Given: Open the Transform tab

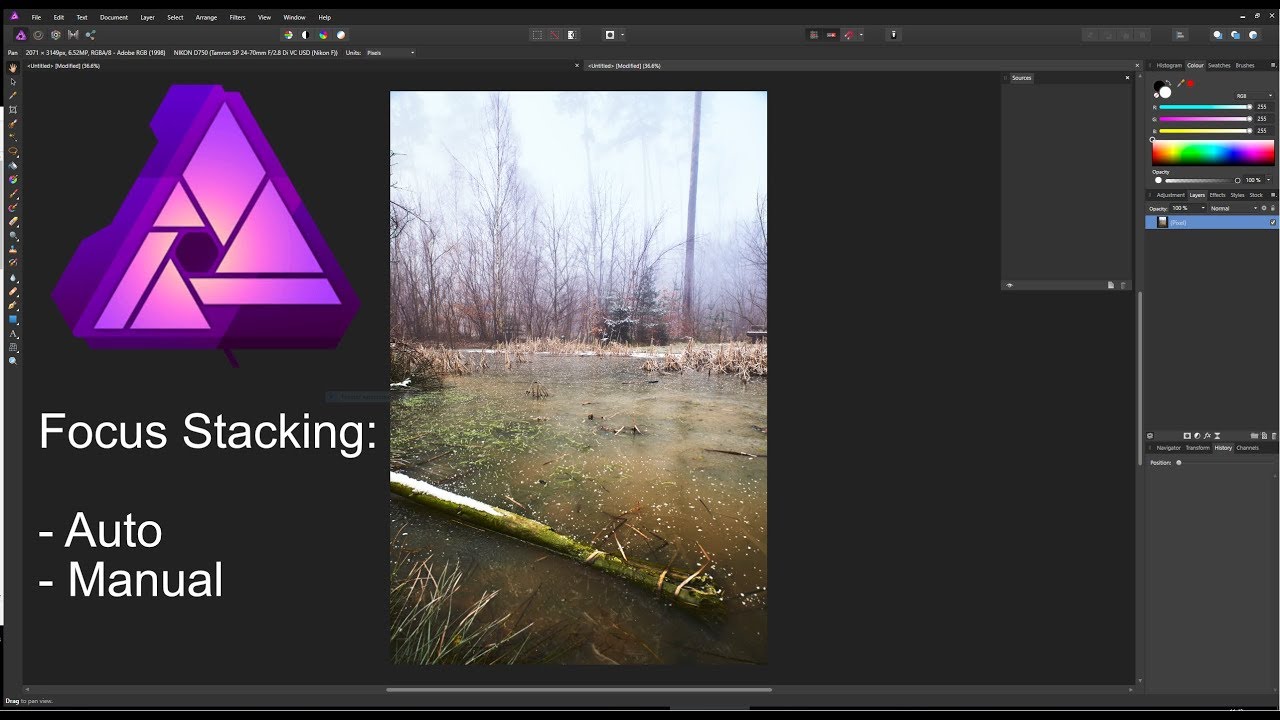Looking at the screenshot, I should [1197, 448].
